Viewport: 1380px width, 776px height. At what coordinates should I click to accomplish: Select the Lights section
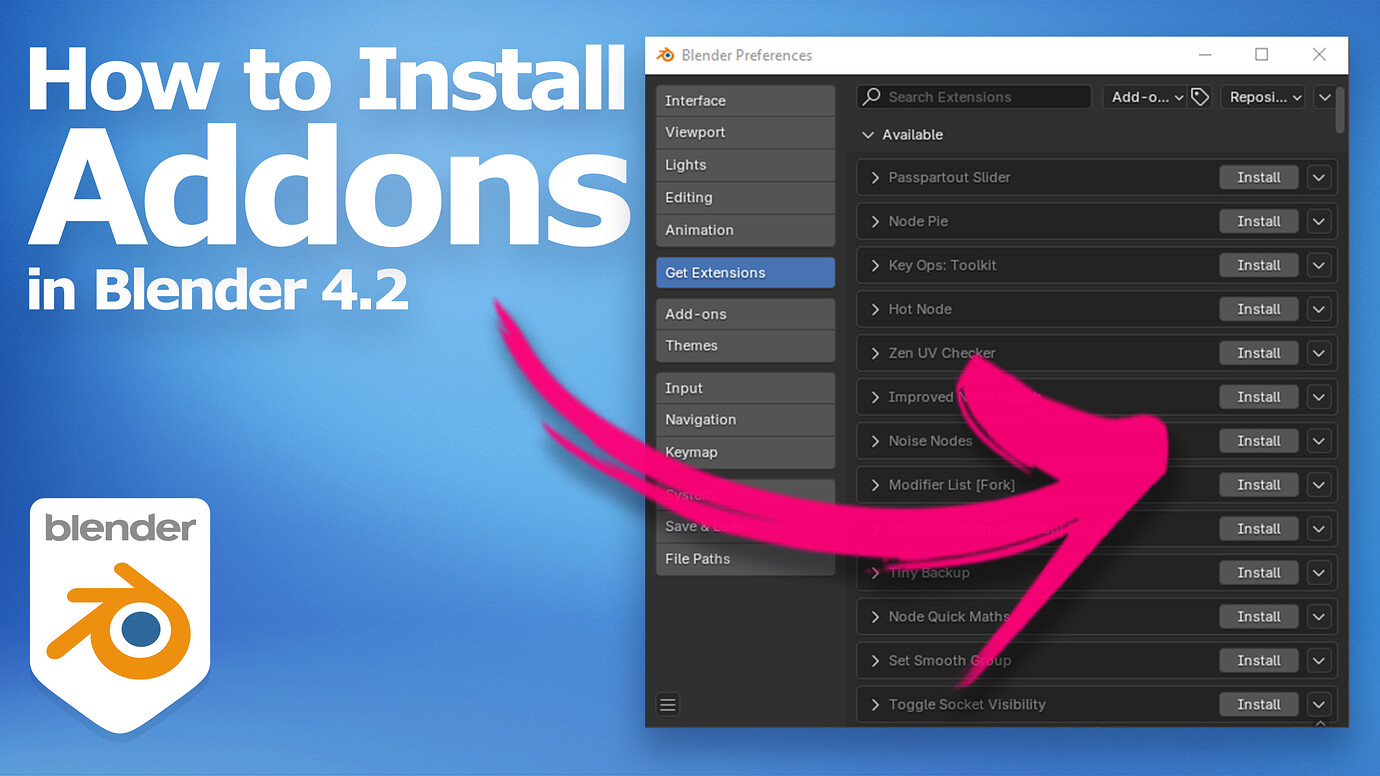[745, 165]
